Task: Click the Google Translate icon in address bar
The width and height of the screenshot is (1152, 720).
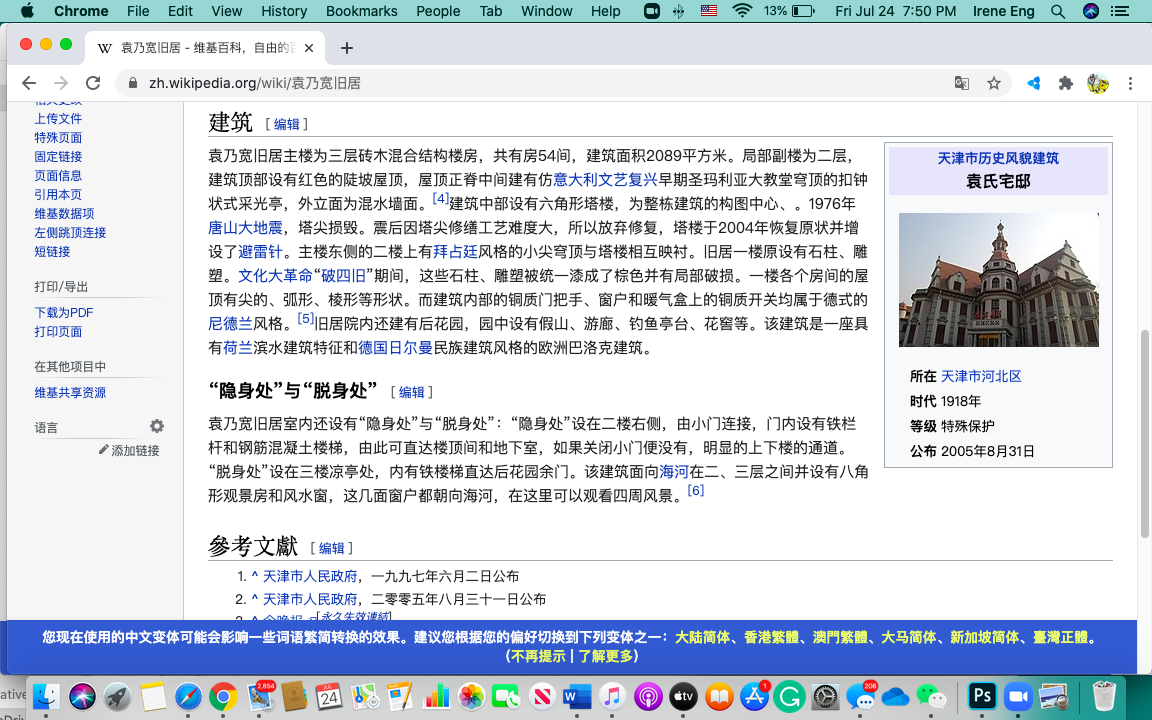Action: 961,83
